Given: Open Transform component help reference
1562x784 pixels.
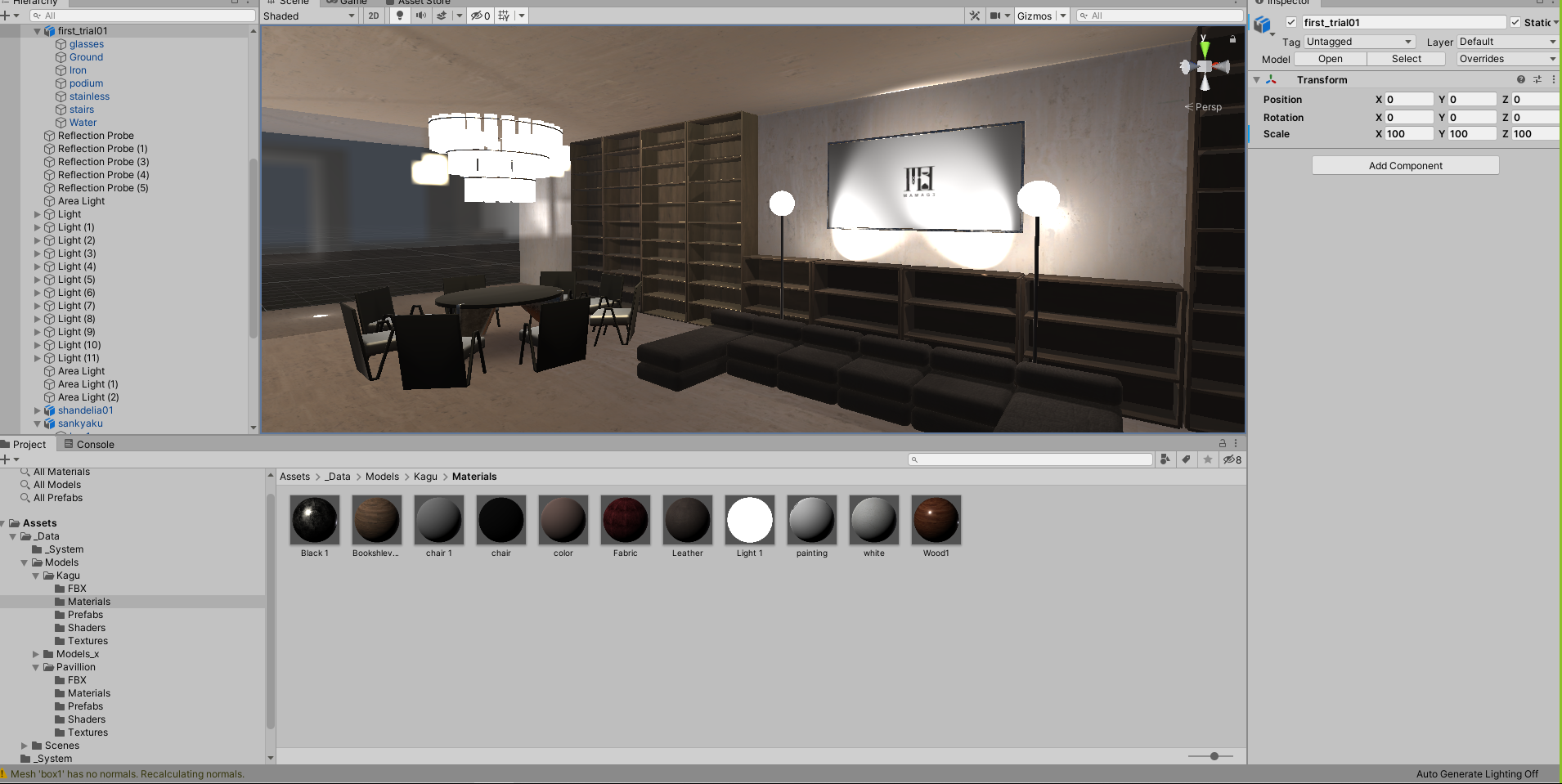Looking at the screenshot, I should (1520, 79).
